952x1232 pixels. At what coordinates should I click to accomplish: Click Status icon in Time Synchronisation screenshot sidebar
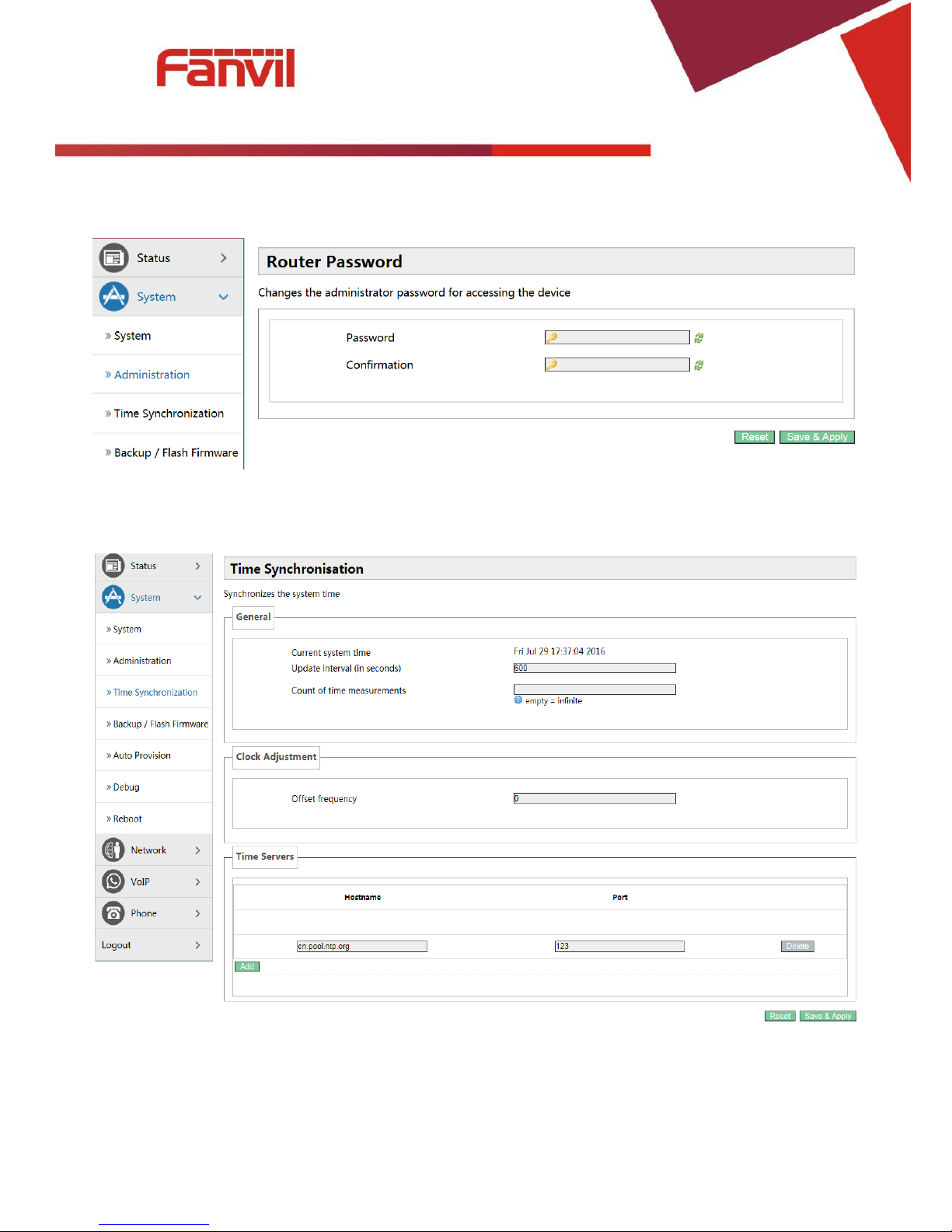(113, 566)
